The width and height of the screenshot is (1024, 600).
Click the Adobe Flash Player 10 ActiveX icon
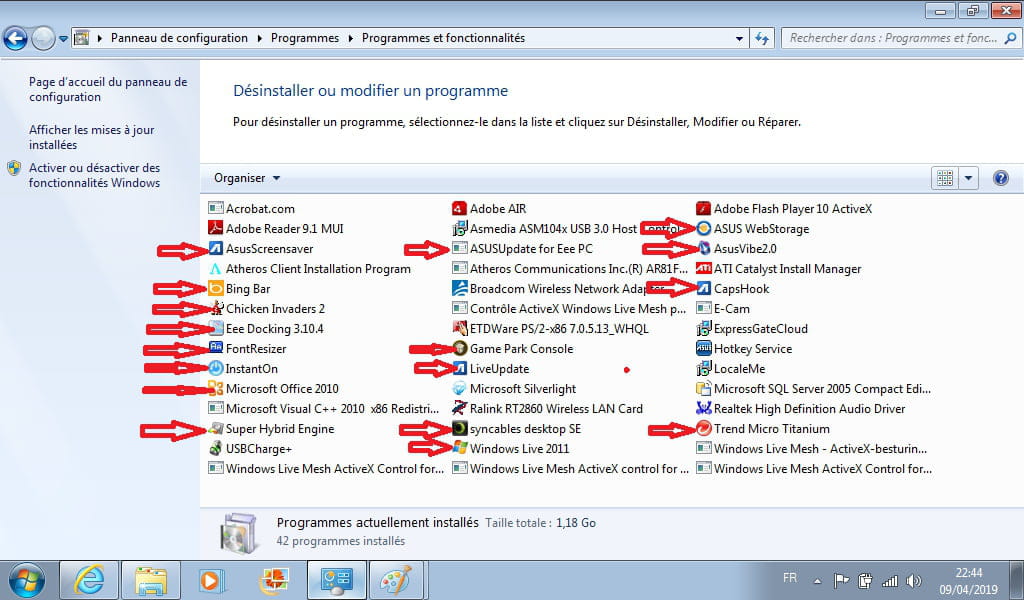tap(703, 208)
